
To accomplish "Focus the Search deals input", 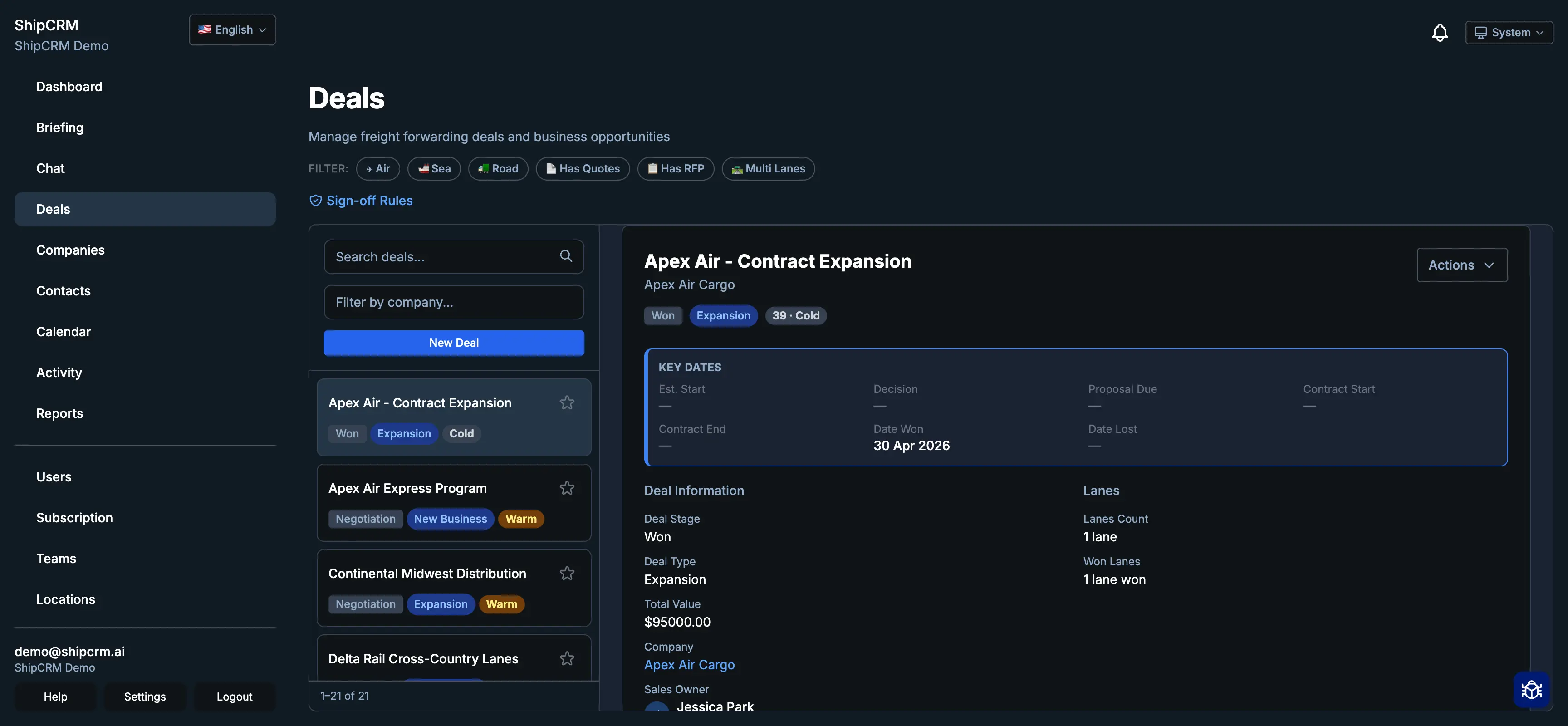I will click(454, 257).
